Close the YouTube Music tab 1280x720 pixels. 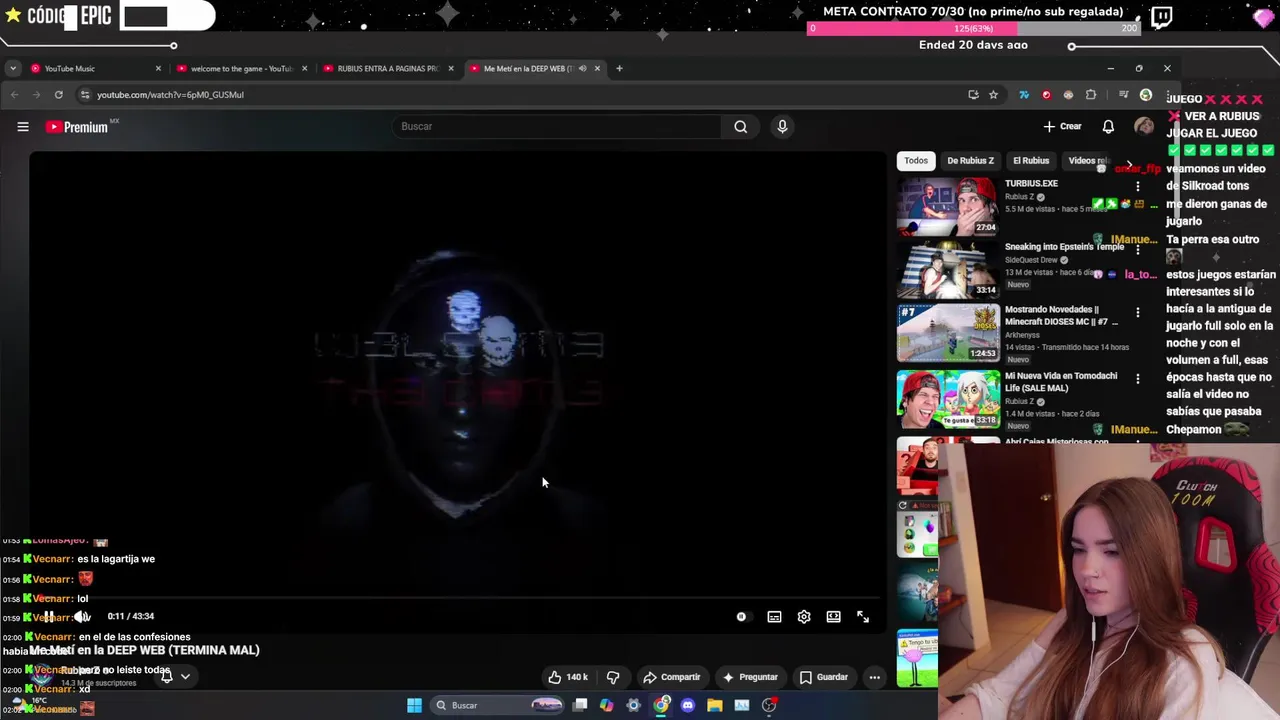[x=158, y=69]
